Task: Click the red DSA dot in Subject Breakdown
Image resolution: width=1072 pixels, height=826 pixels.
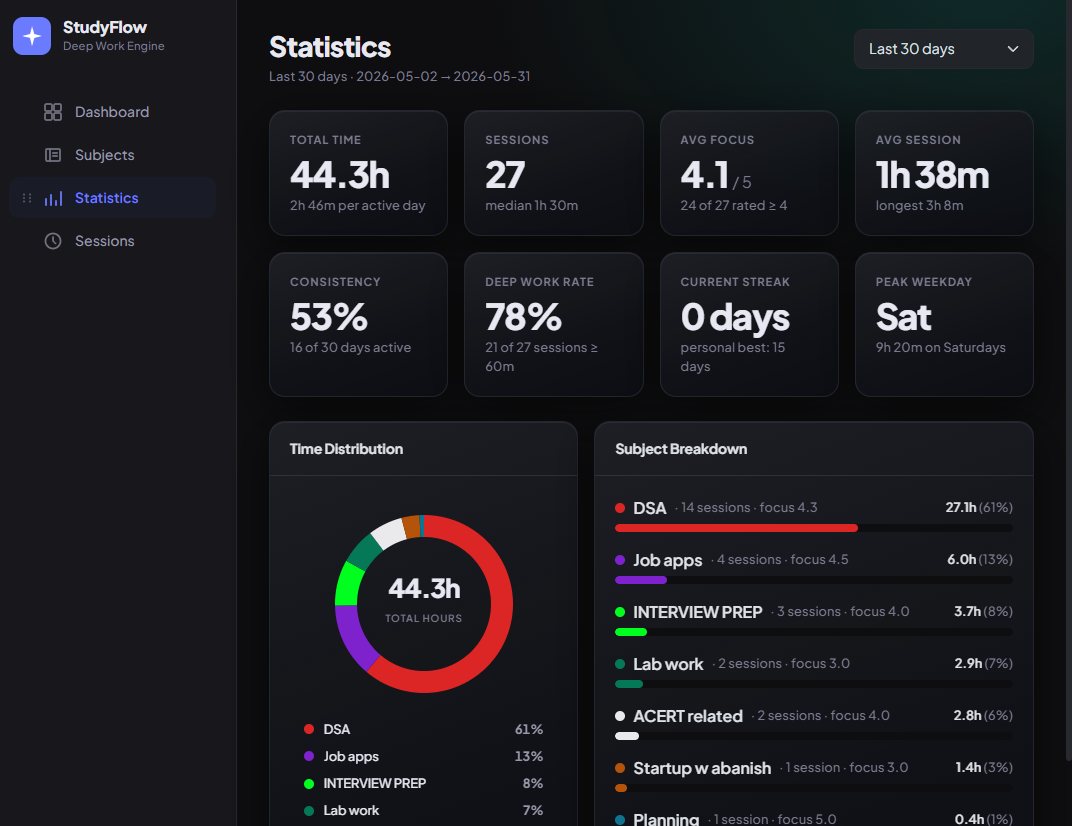Action: (620, 508)
